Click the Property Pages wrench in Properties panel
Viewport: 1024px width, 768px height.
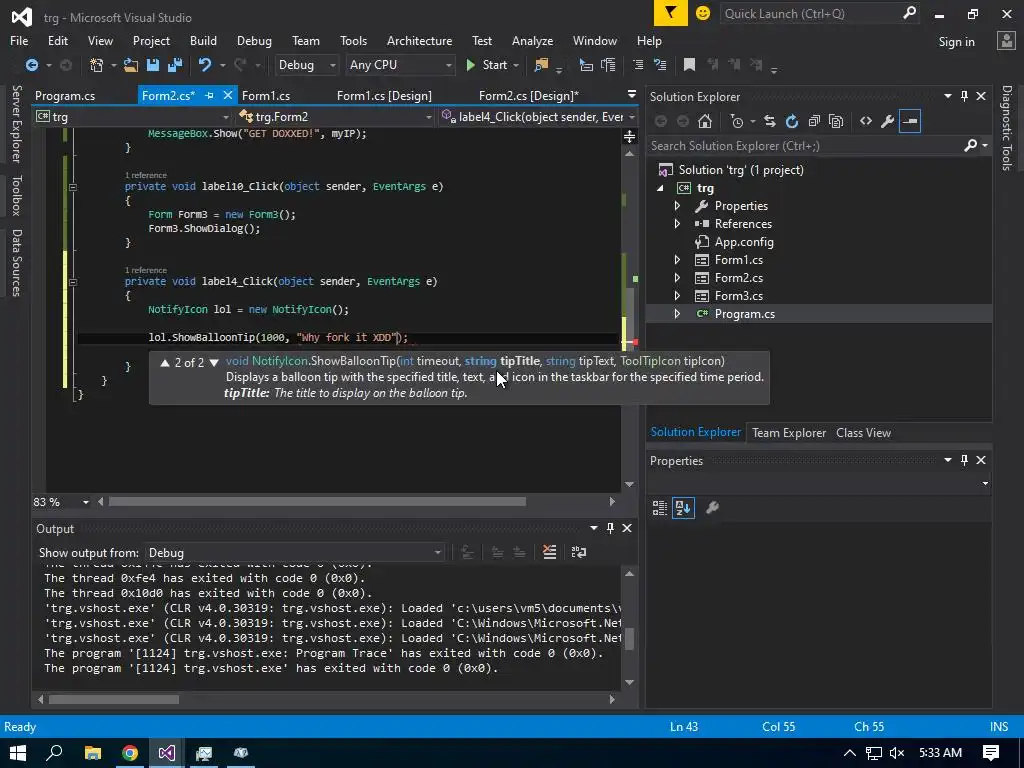(x=712, y=507)
